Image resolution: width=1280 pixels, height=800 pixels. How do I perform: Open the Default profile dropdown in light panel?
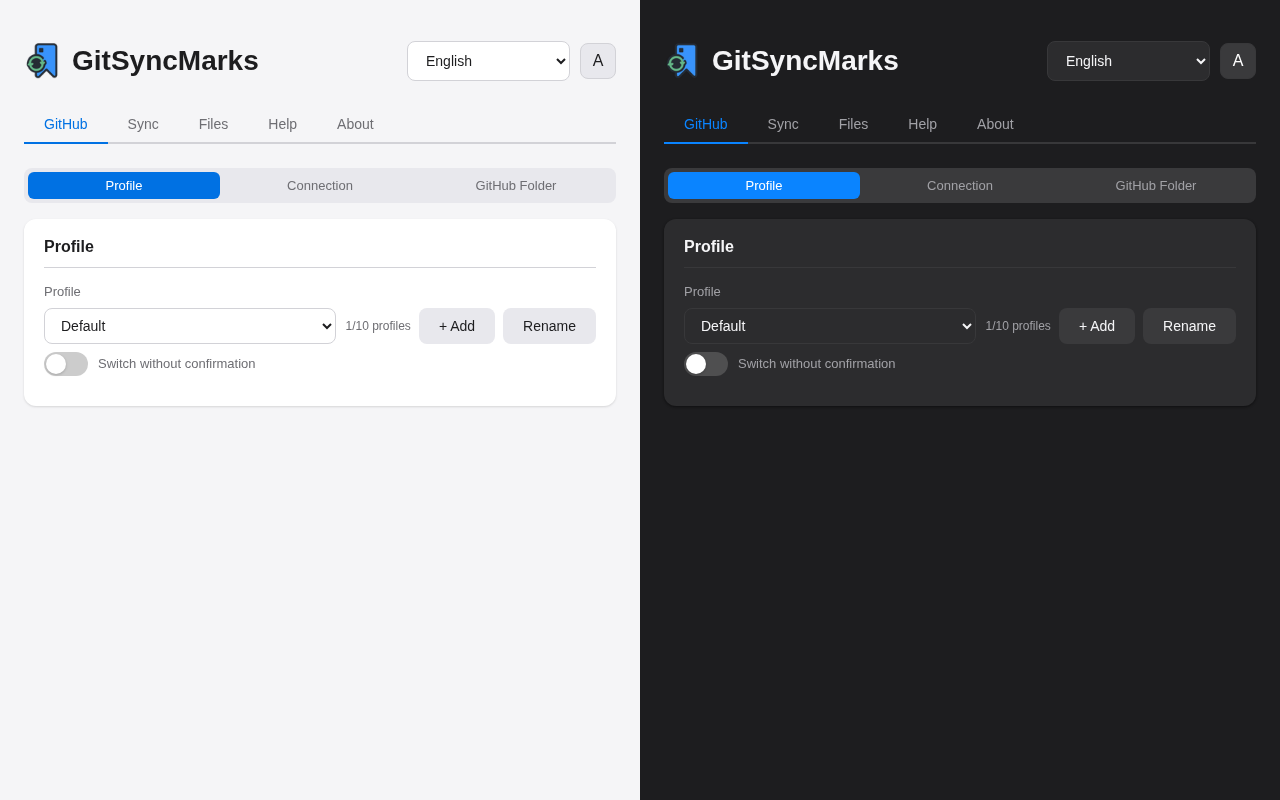(190, 326)
